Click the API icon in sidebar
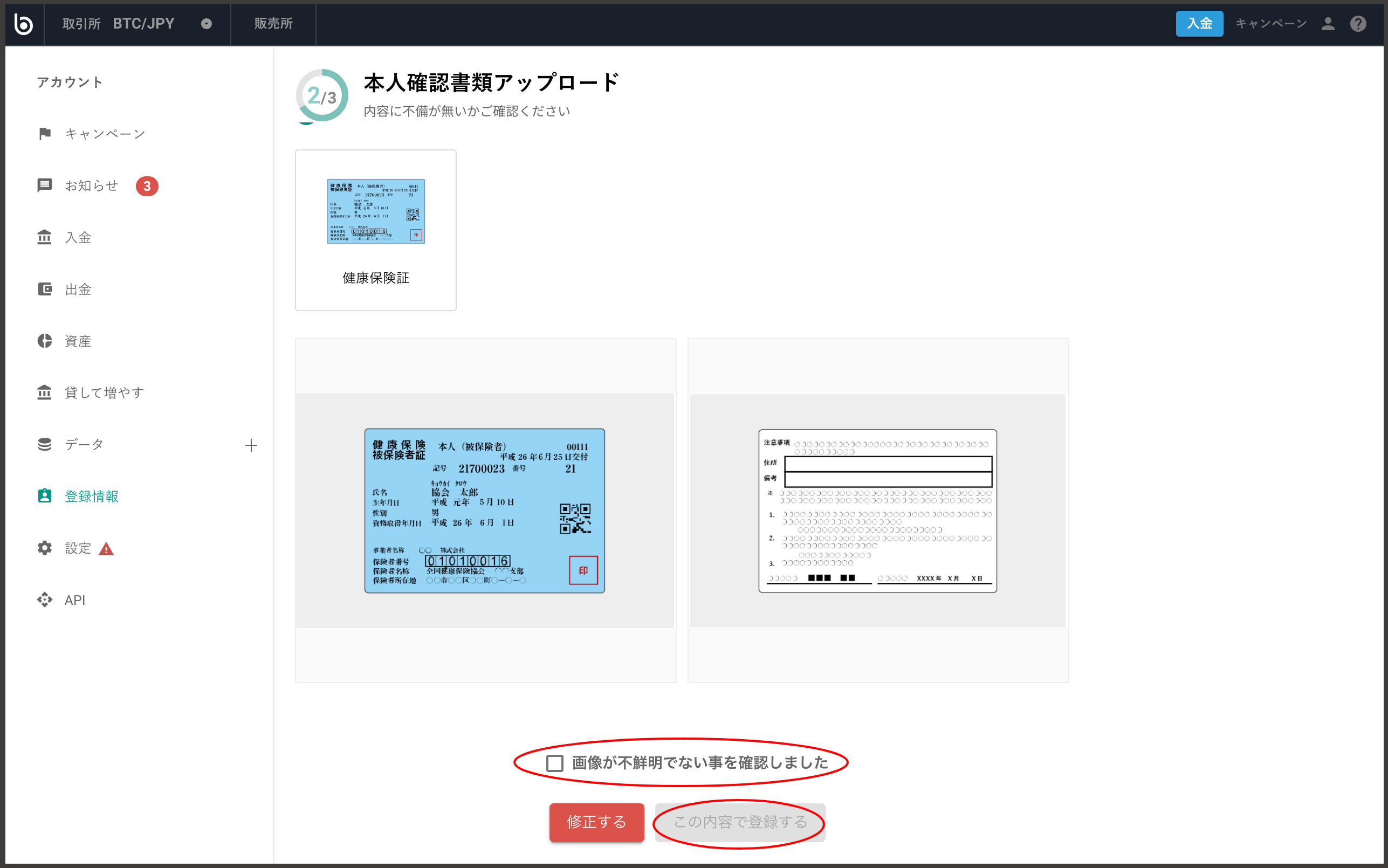The image size is (1388, 868). pos(45,600)
